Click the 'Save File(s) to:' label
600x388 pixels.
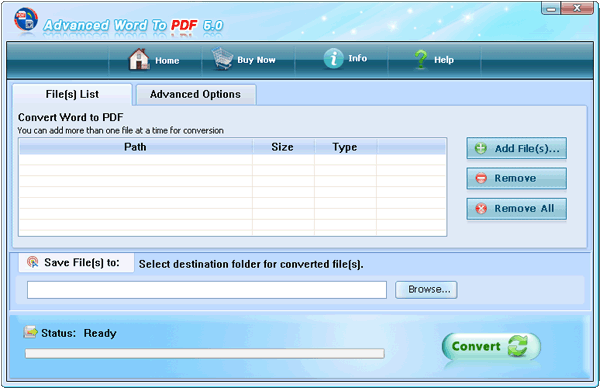tap(82, 262)
